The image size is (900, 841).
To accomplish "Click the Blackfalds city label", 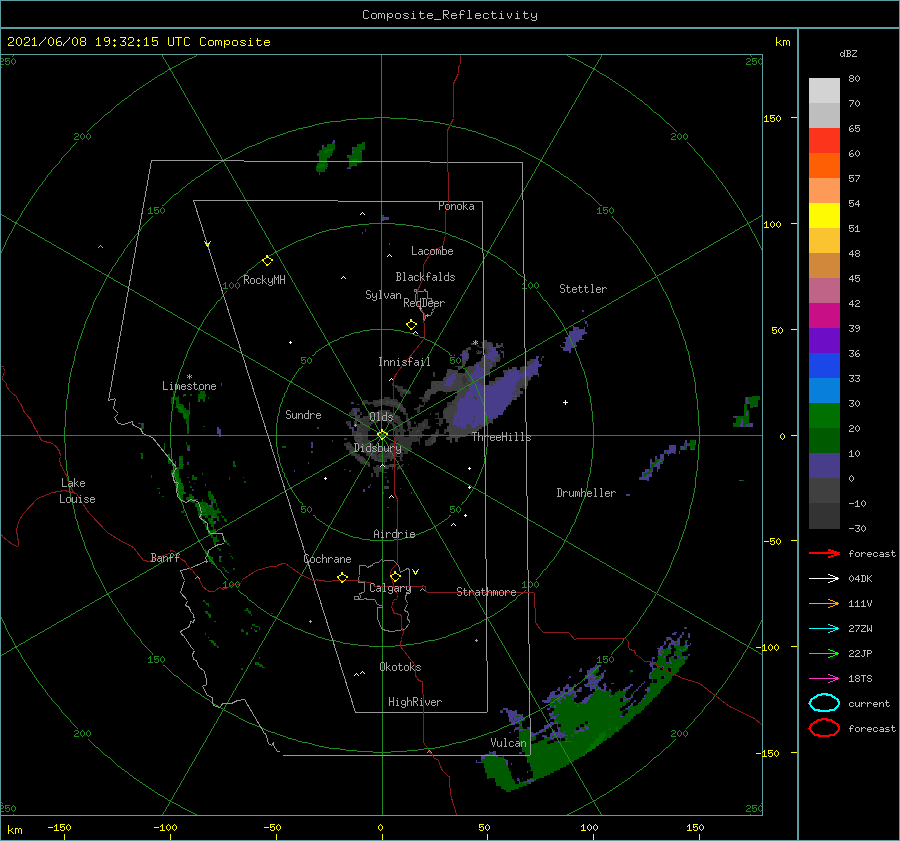I will point(425,277).
